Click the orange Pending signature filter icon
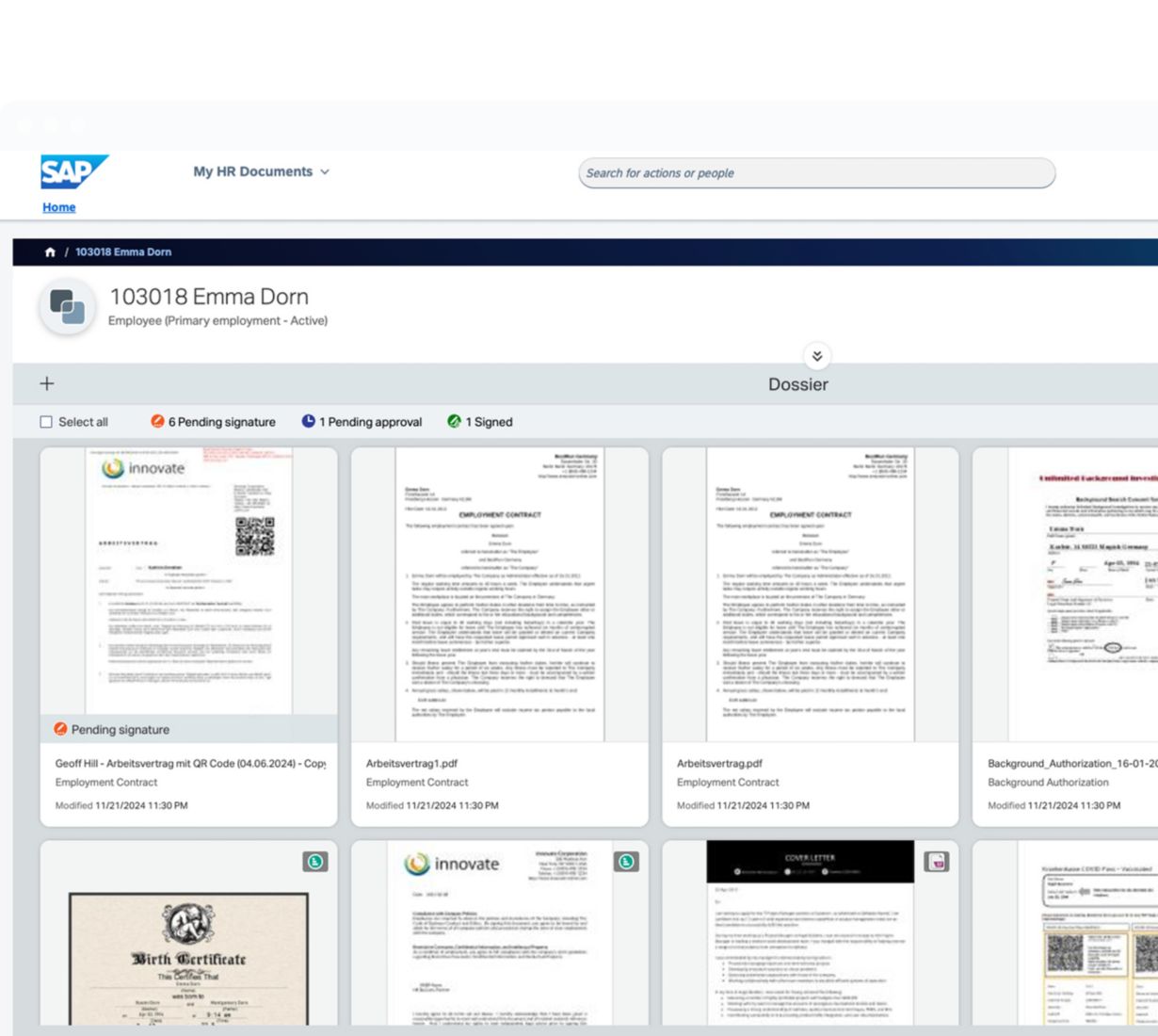Viewport: 1158px width, 1036px height. (x=157, y=421)
